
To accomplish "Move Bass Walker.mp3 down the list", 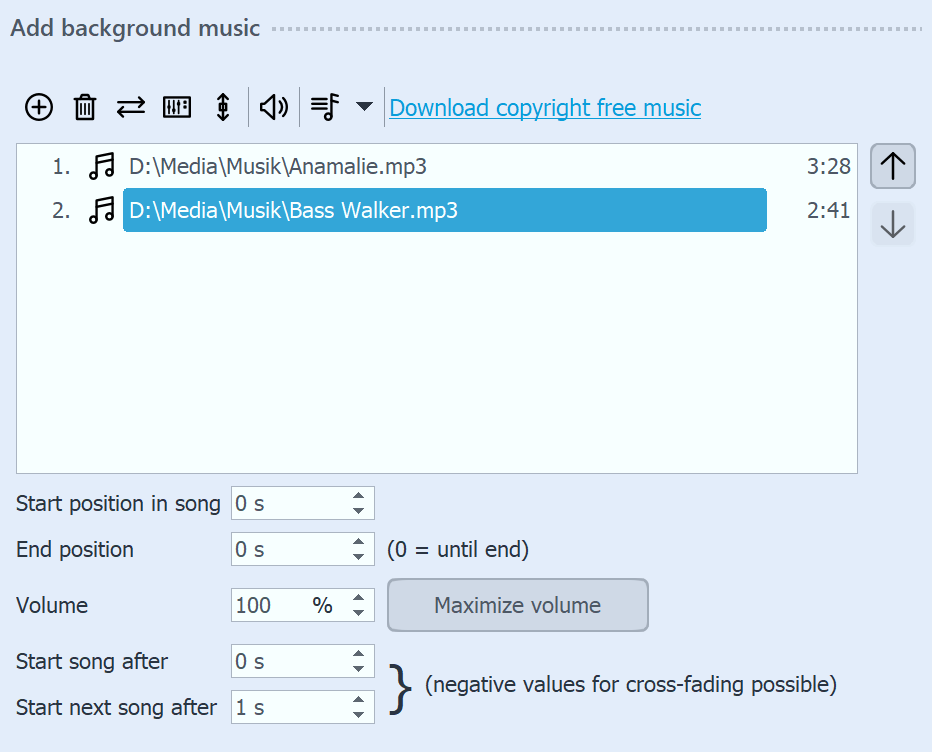I will tap(891, 224).
